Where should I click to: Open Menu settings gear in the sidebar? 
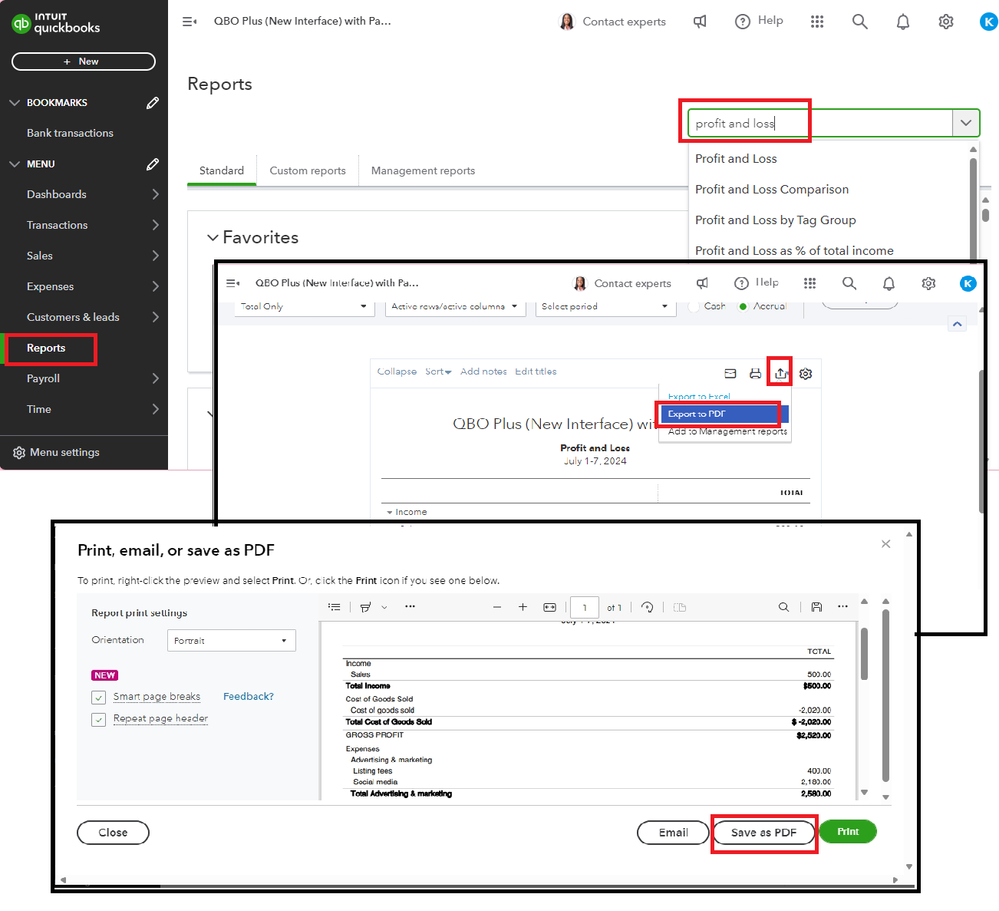(x=19, y=452)
